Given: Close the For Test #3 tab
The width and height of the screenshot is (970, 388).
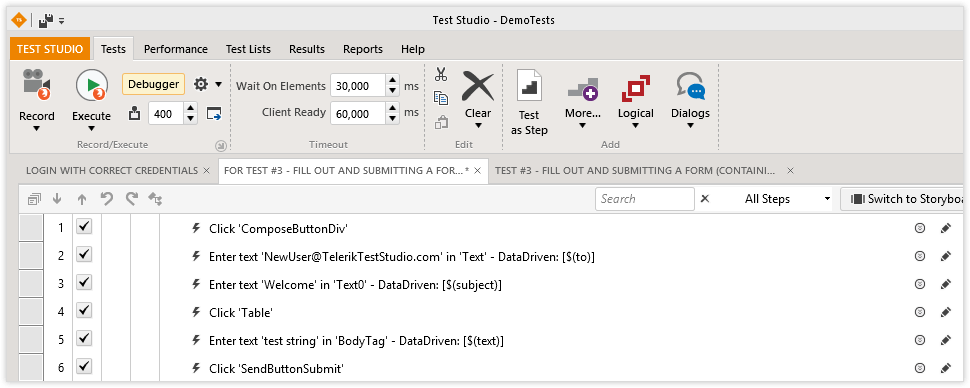Looking at the screenshot, I should tap(477, 171).
